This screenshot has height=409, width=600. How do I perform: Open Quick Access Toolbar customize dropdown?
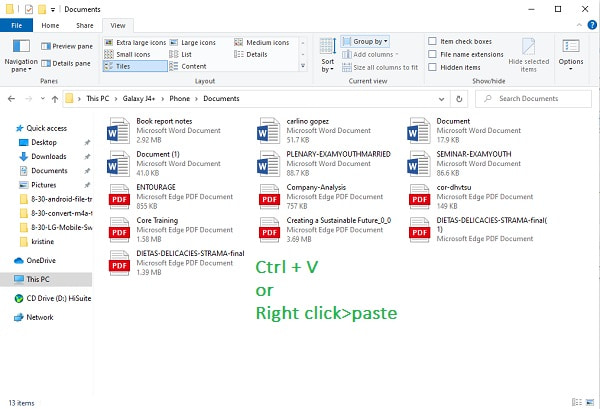pos(53,9)
